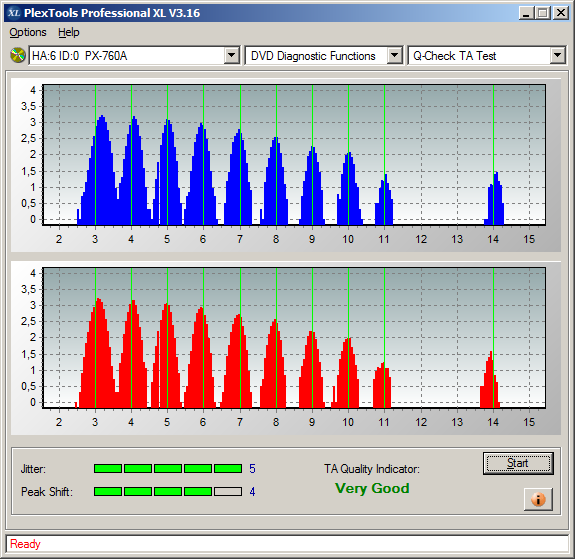
Task: Click the XL application icon in title bar
Action: point(14,13)
